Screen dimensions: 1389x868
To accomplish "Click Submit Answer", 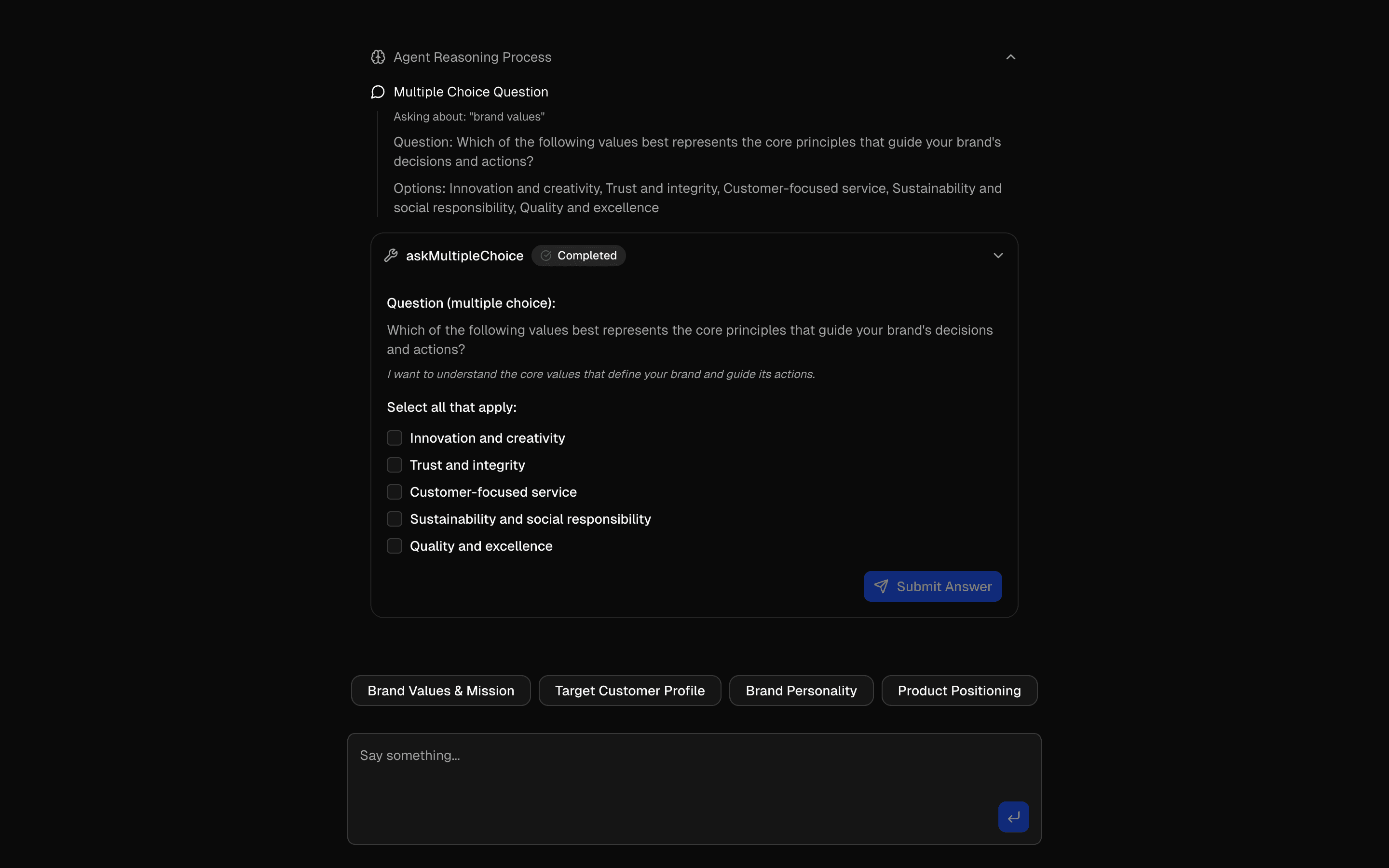I will click(x=933, y=586).
